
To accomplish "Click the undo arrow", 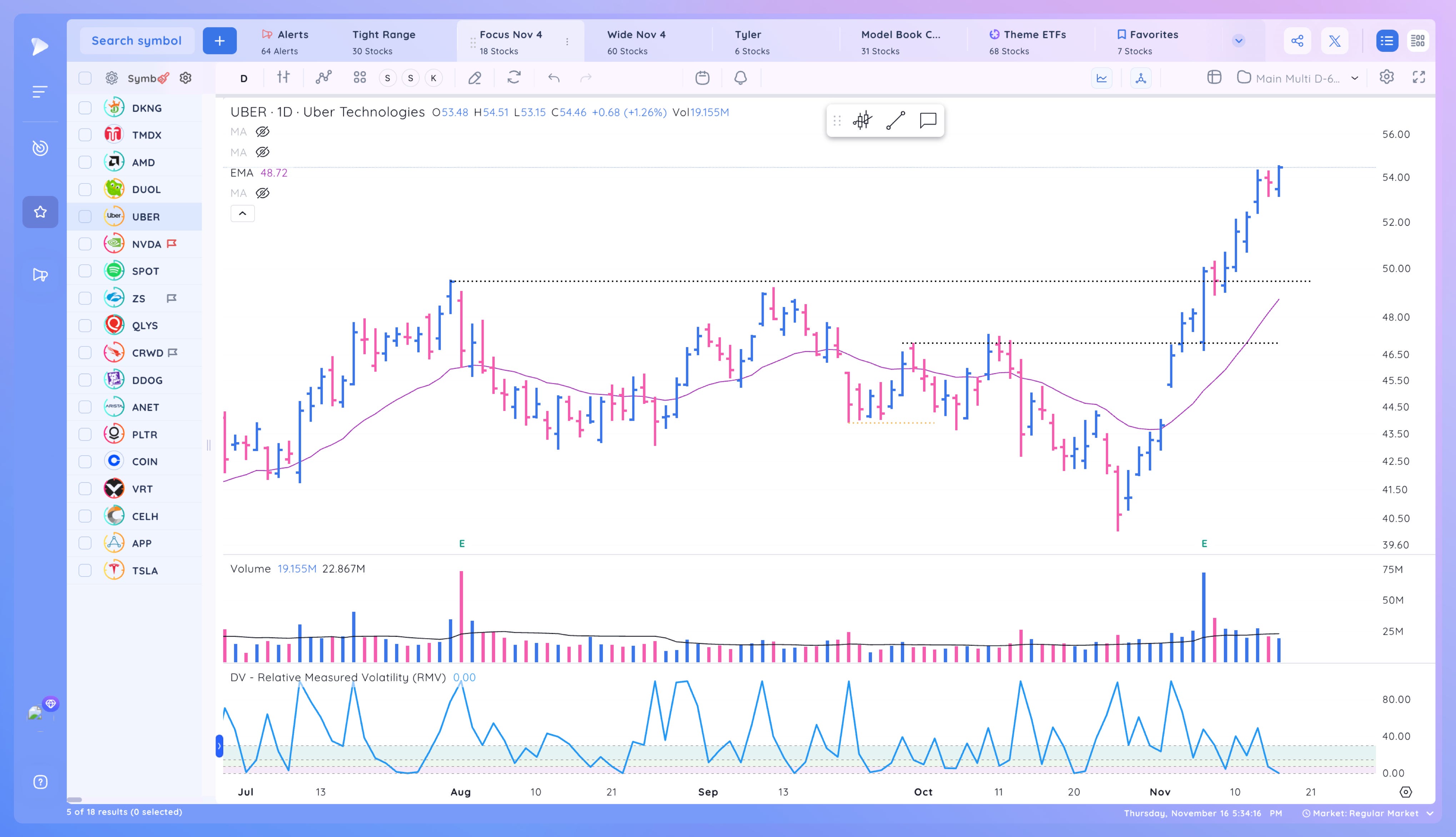I will [554, 78].
